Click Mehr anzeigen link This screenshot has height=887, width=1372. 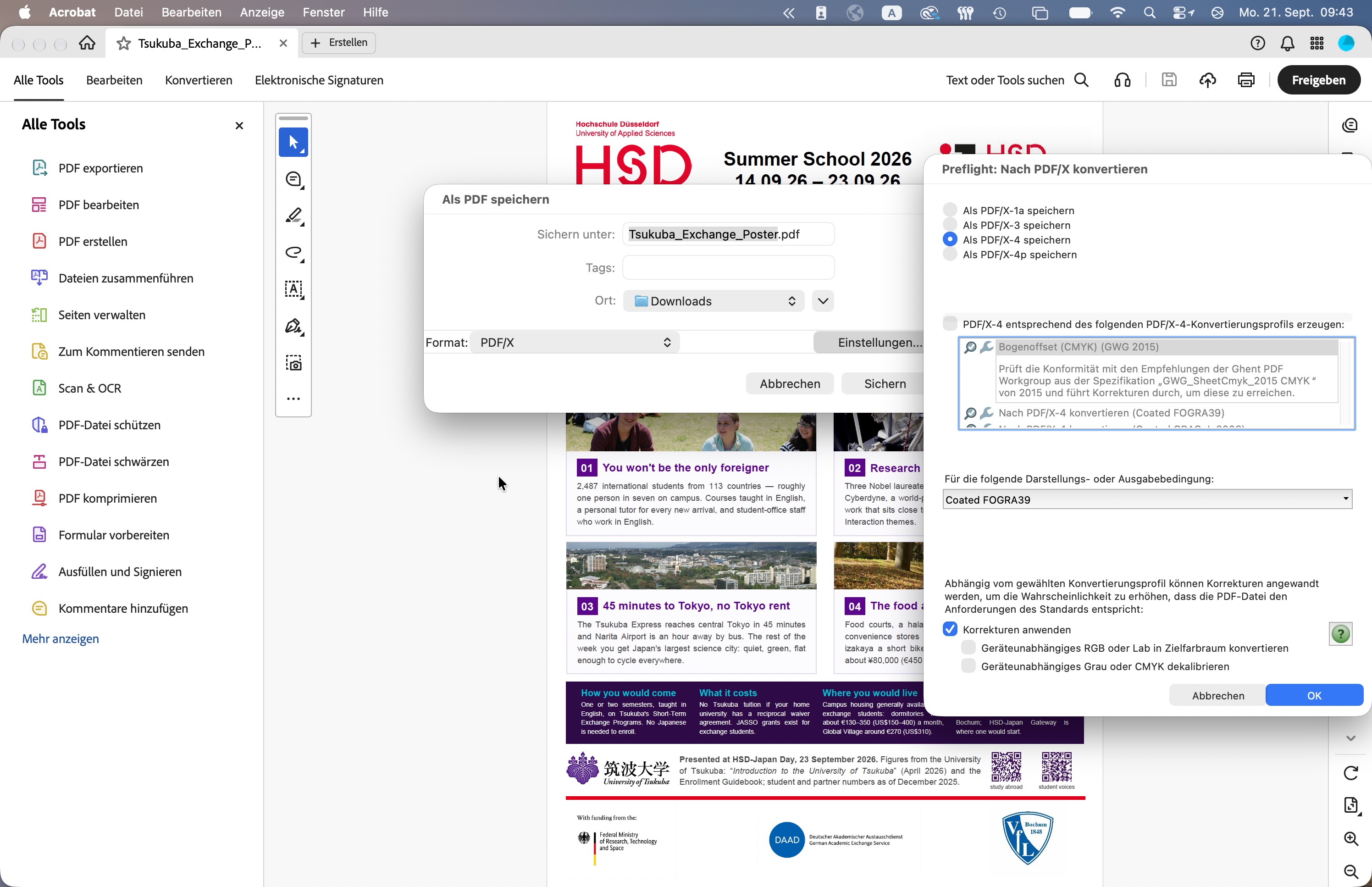click(61, 639)
